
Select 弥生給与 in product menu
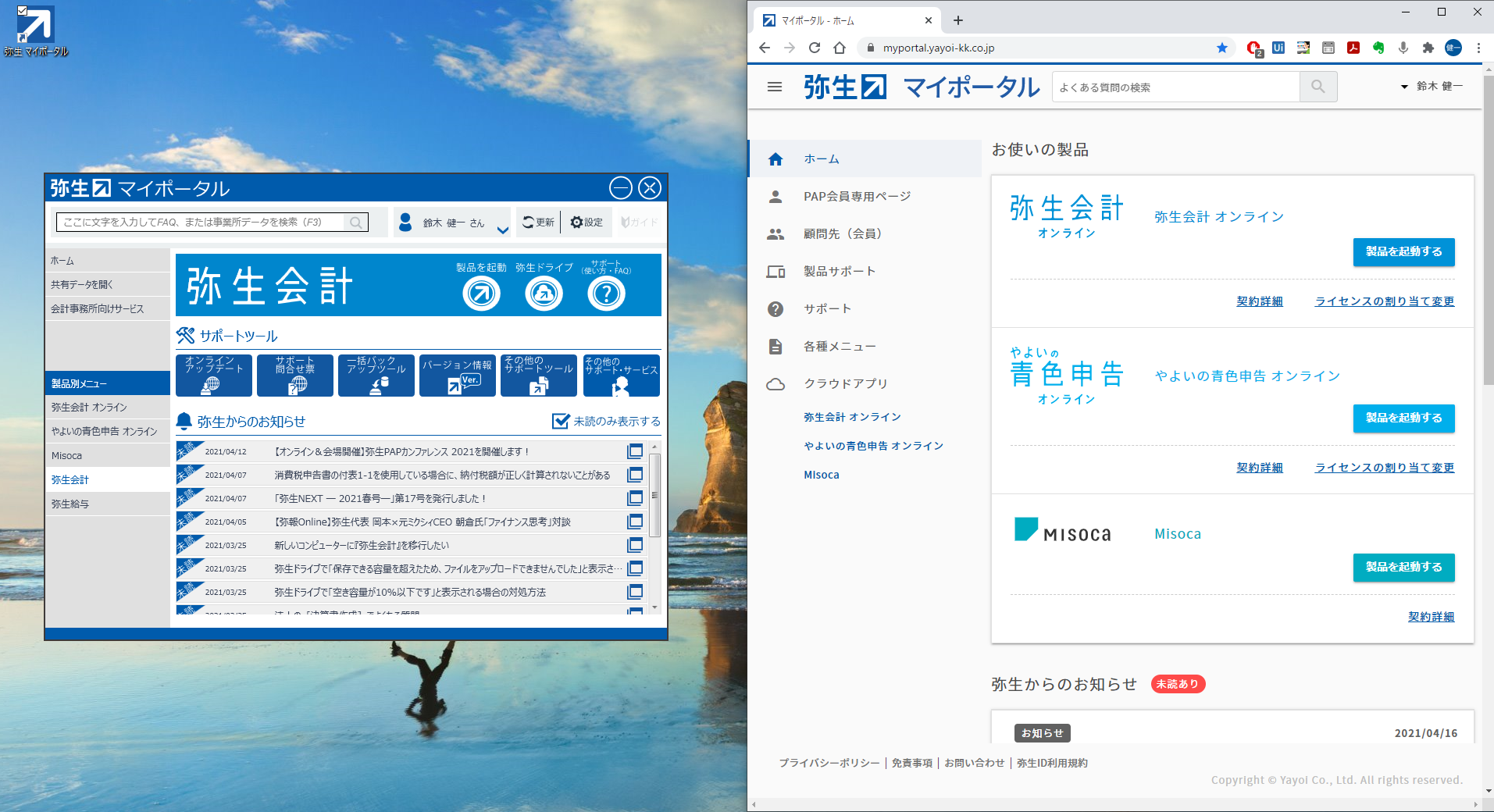click(x=70, y=504)
